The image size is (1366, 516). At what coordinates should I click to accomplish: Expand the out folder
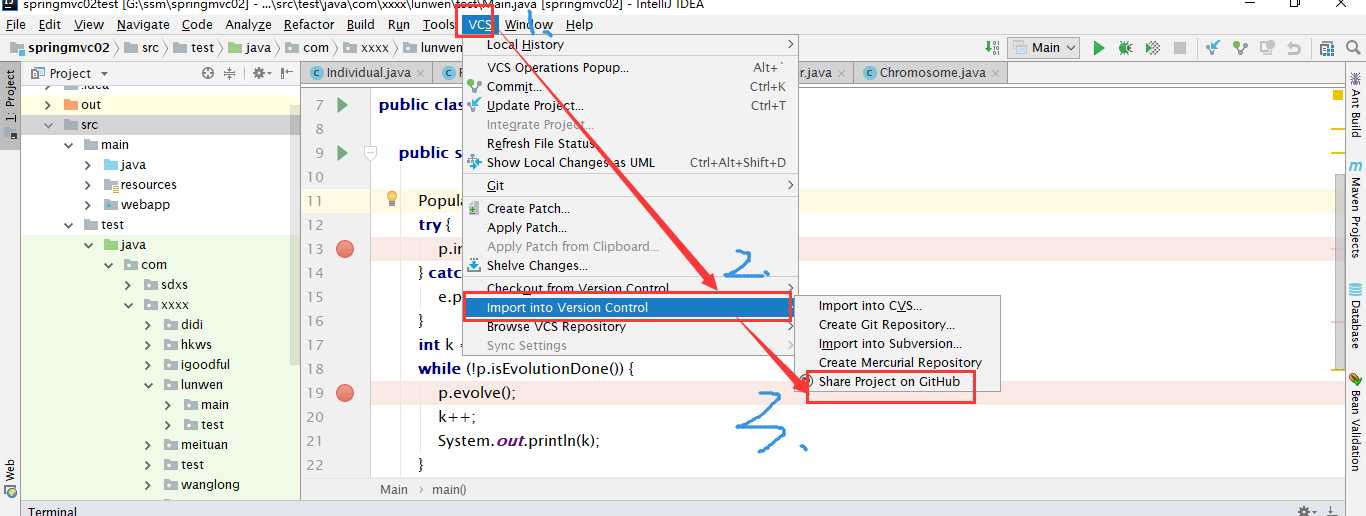[47, 104]
